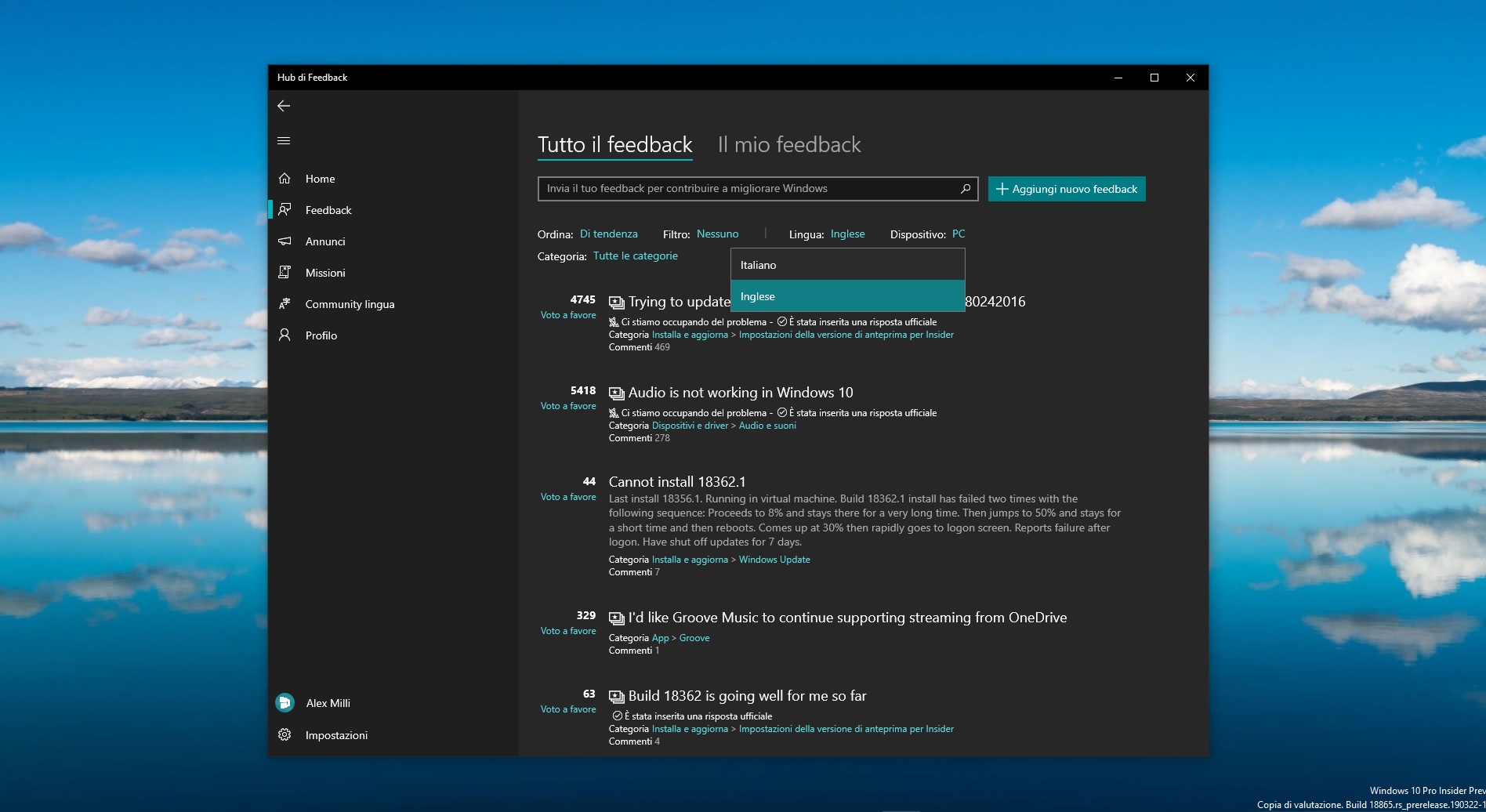Image resolution: width=1486 pixels, height=812 pixels.
Task: Click Windows Update category link
Action: pyautogui.click(x=774, y=560)
